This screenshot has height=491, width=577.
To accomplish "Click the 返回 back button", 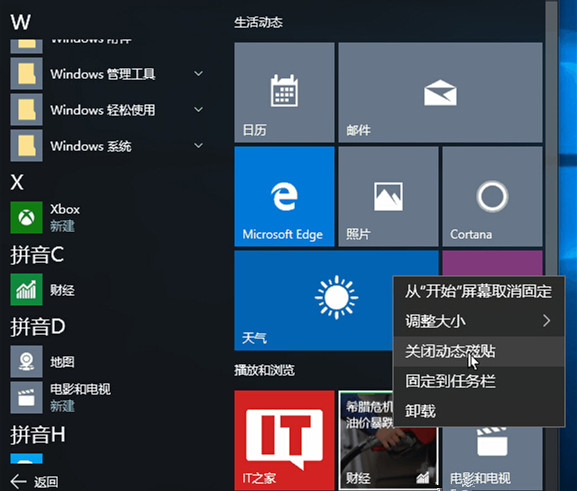I will (x=34, y=481).
